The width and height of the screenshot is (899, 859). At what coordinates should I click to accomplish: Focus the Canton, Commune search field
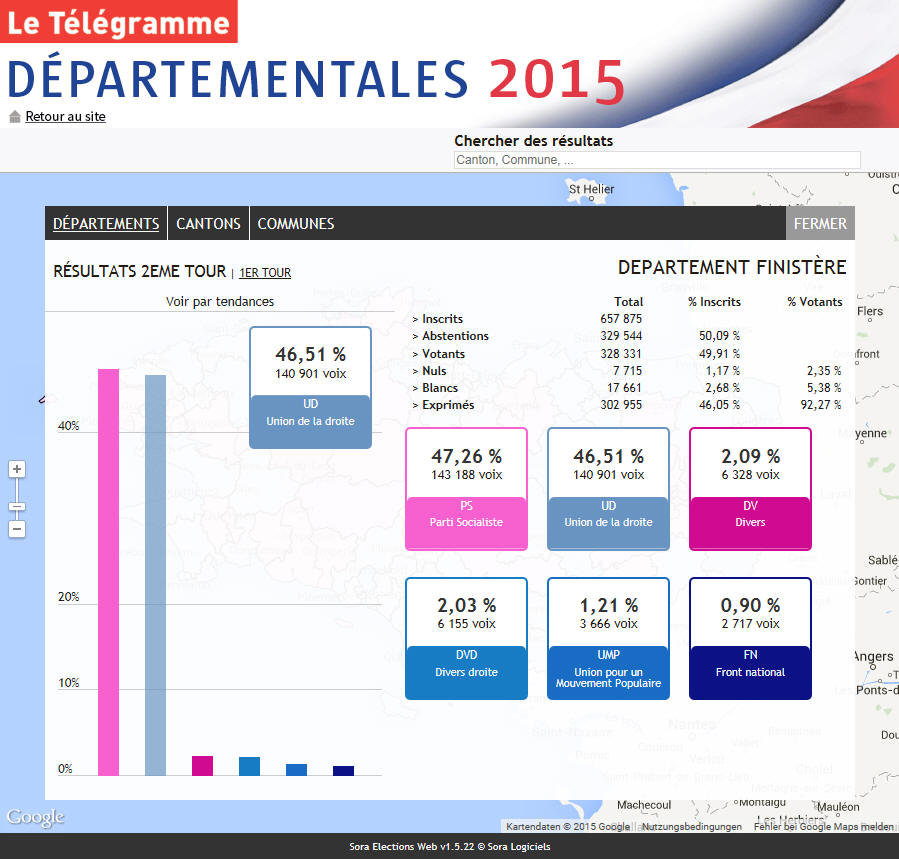pos(657,160)
